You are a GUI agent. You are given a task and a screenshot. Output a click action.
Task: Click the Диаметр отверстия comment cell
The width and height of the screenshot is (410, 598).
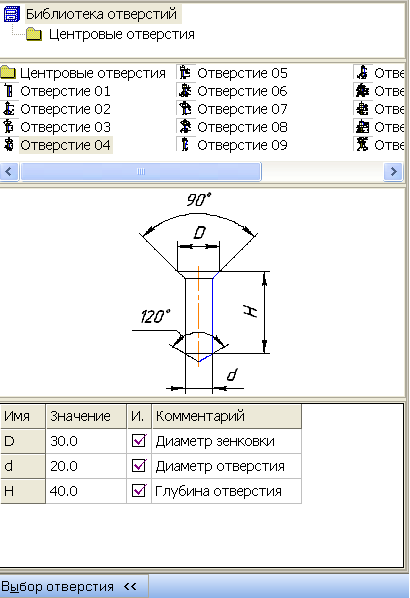click(x=227, y=466)
